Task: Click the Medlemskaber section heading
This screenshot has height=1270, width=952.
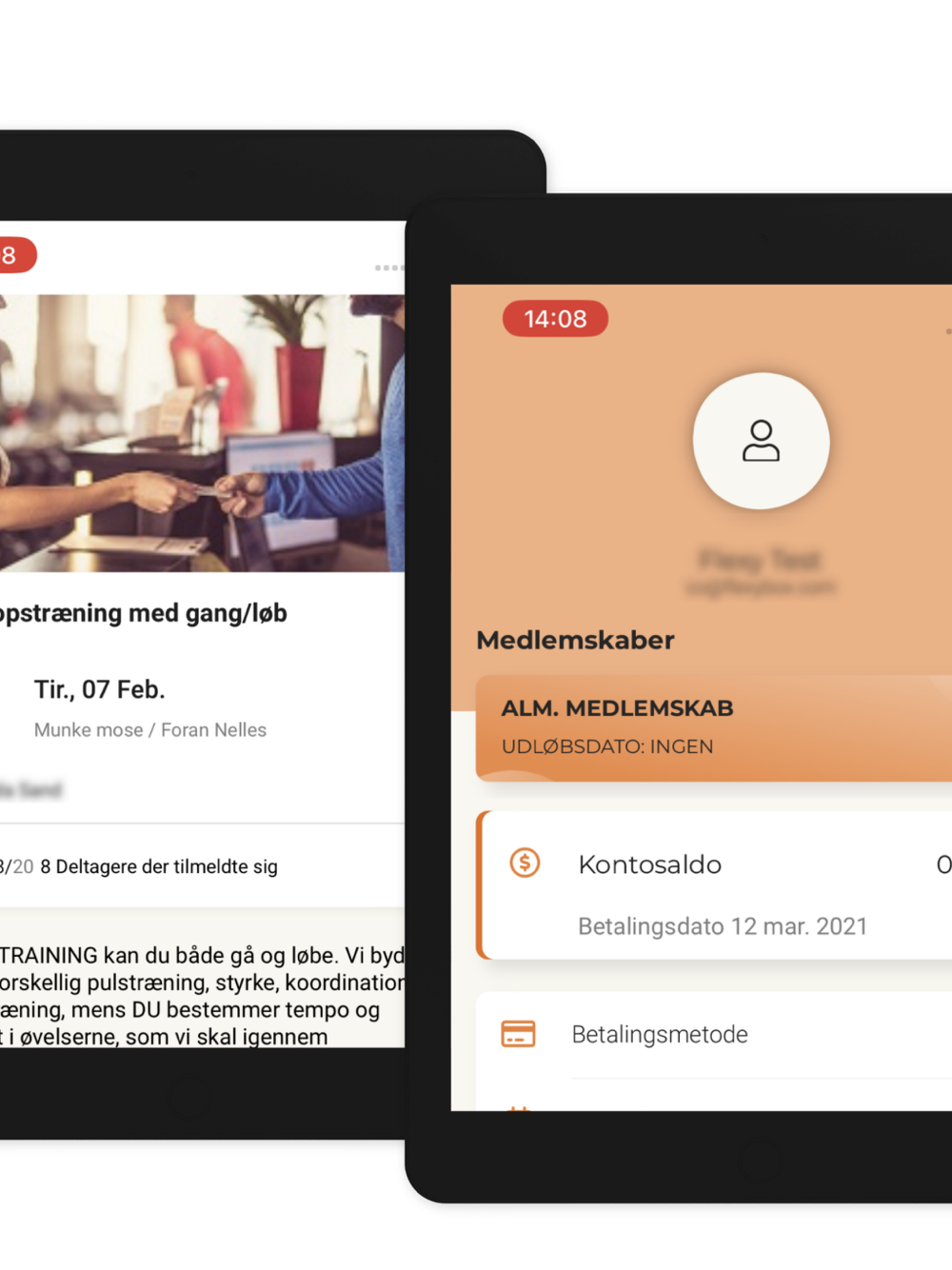Action: pos(575,640)
